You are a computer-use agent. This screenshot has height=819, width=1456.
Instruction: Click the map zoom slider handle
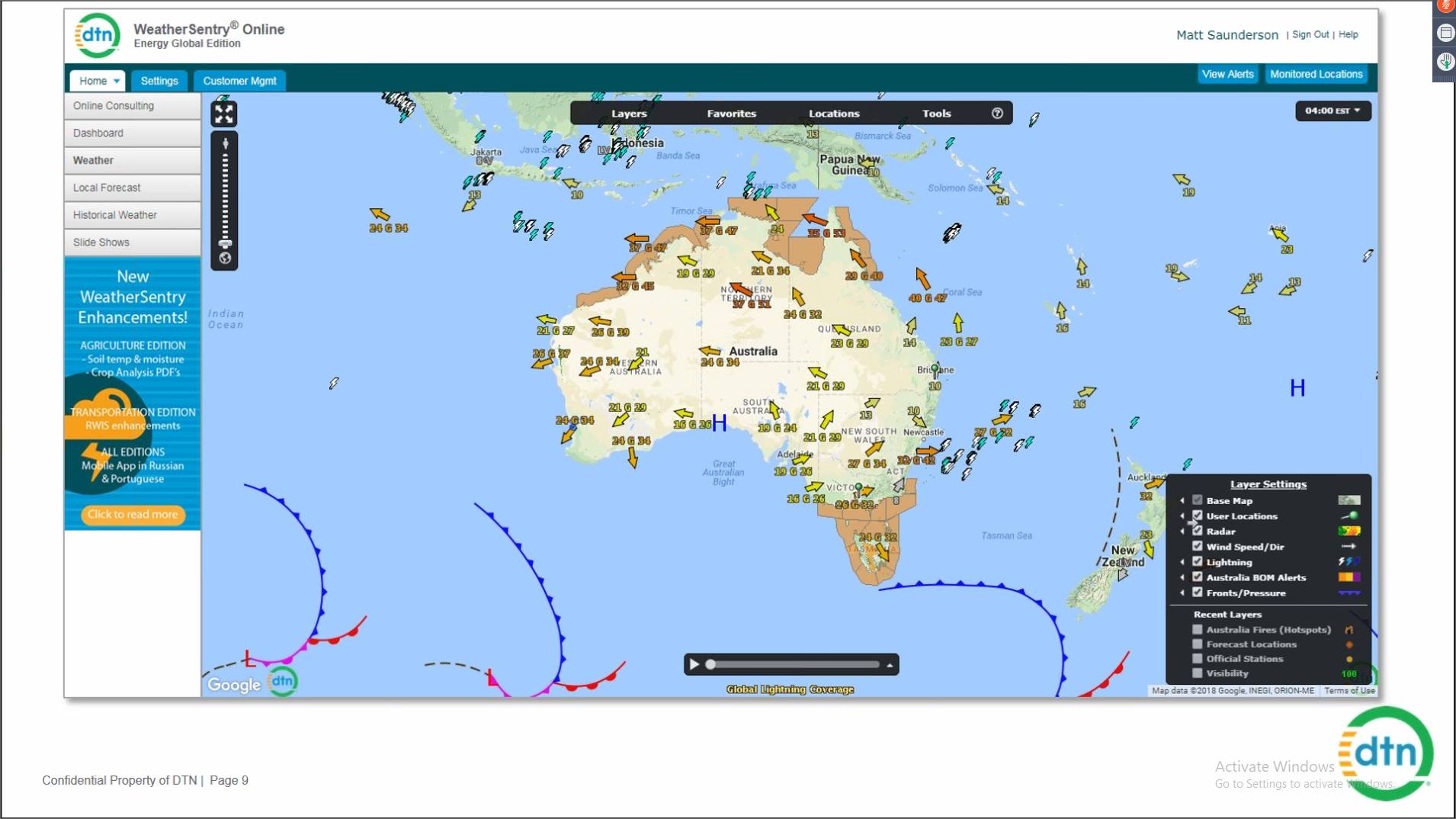tap(225, 244)
